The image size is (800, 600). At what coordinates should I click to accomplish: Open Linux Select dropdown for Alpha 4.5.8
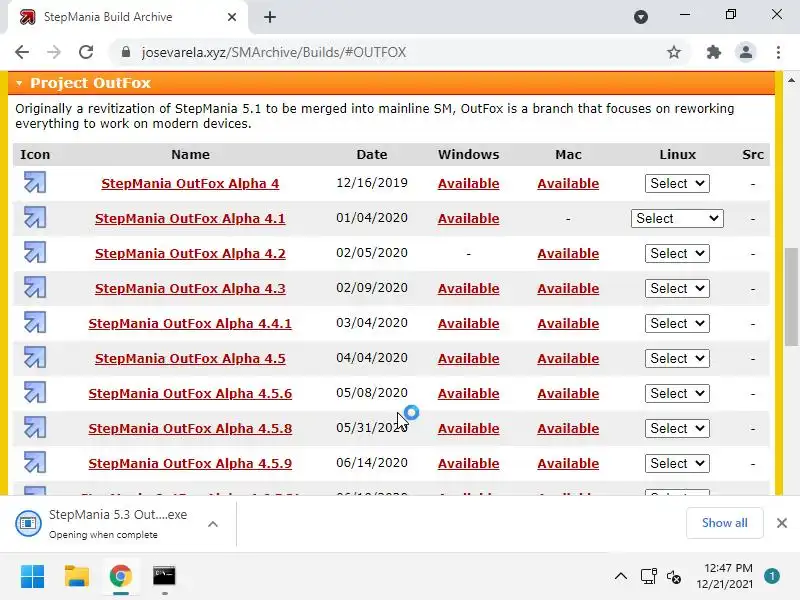tap(677, 428)
